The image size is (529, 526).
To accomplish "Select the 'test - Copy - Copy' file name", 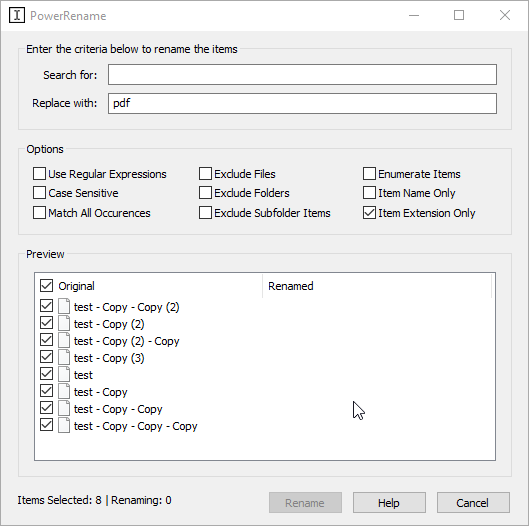I will (118, 409).
